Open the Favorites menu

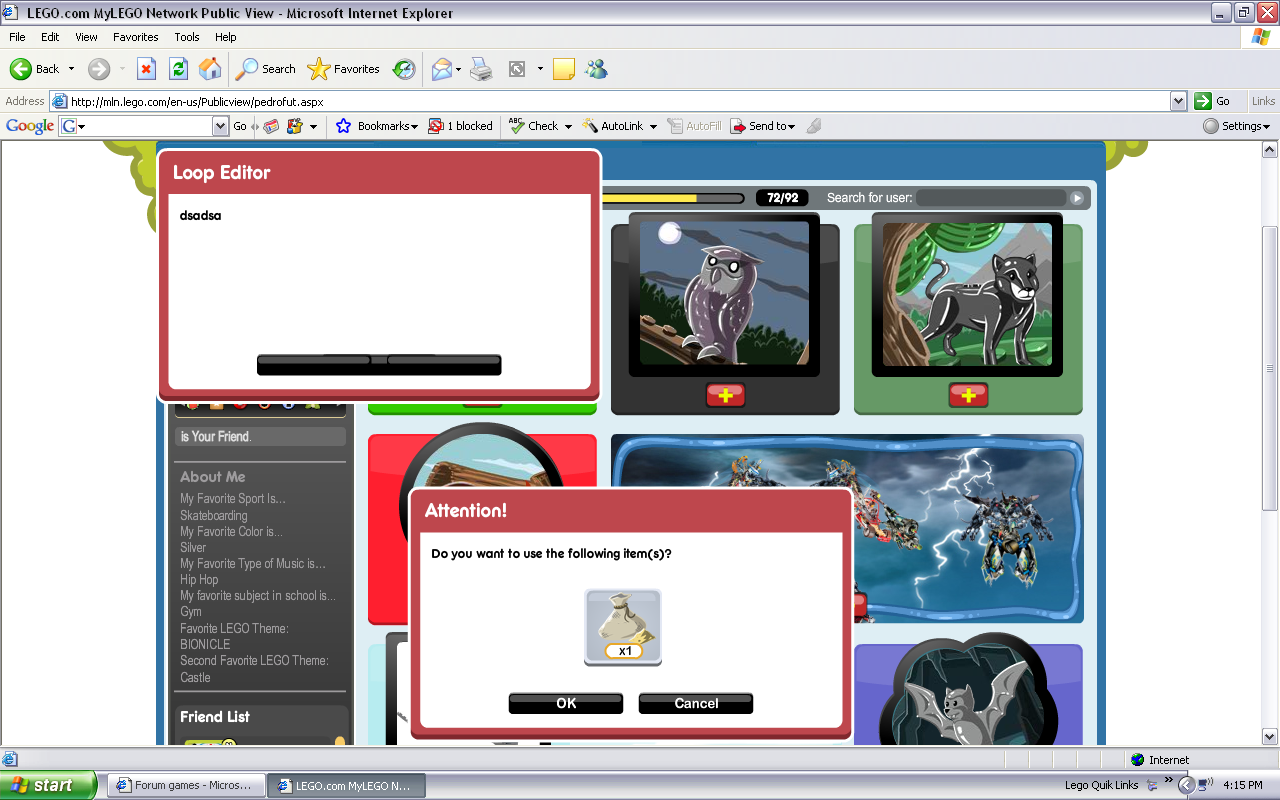tap(136, 37)
